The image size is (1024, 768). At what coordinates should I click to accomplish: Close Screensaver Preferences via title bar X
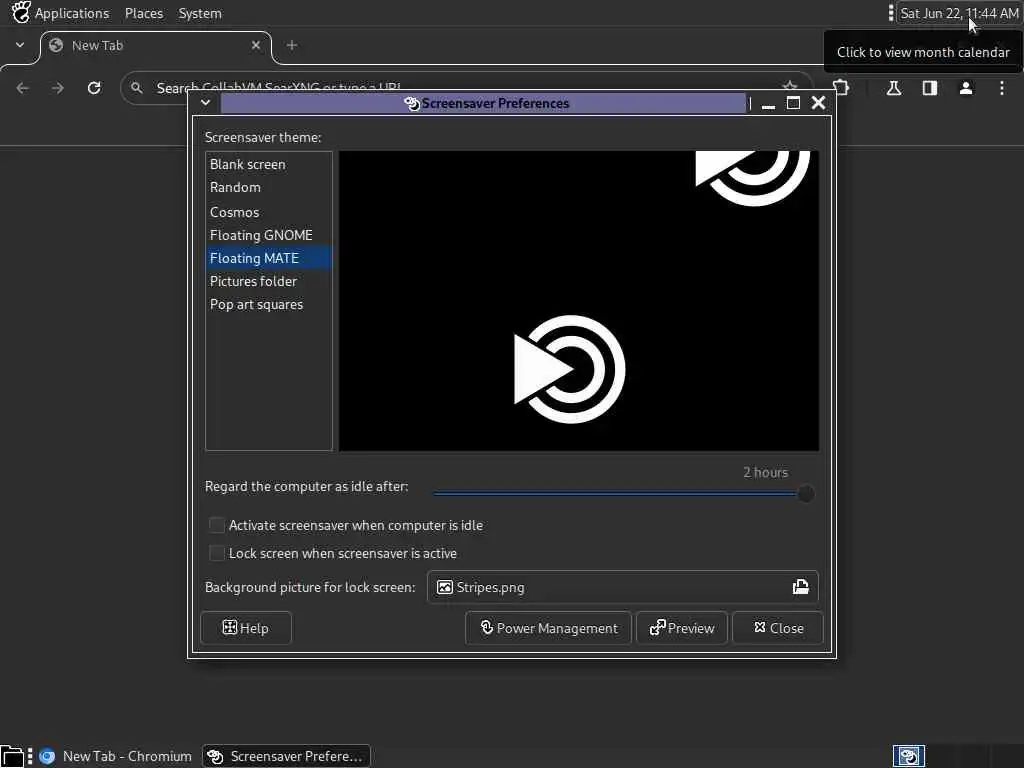click(818, 103)
